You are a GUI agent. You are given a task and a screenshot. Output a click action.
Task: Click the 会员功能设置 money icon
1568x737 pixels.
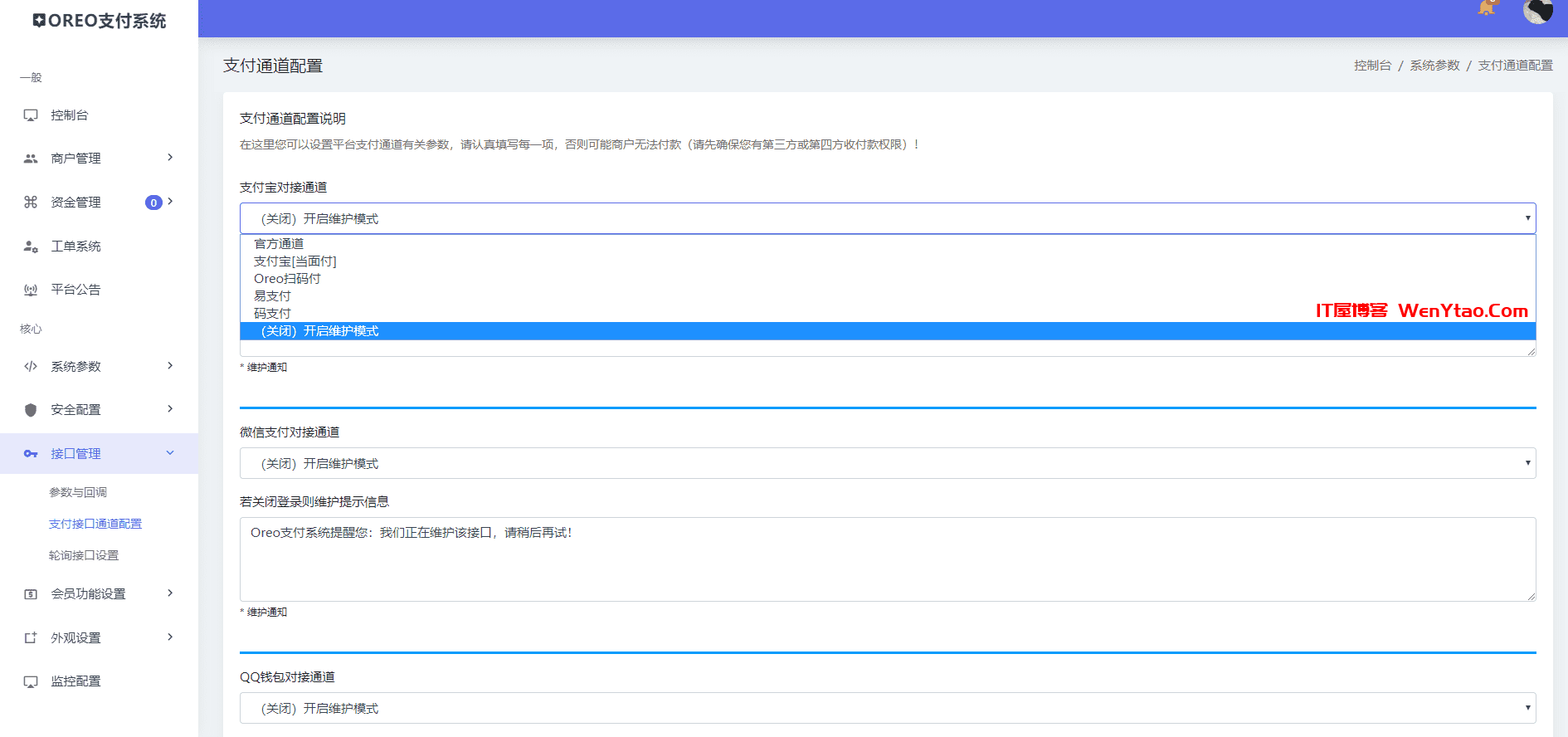click(31, 594)
